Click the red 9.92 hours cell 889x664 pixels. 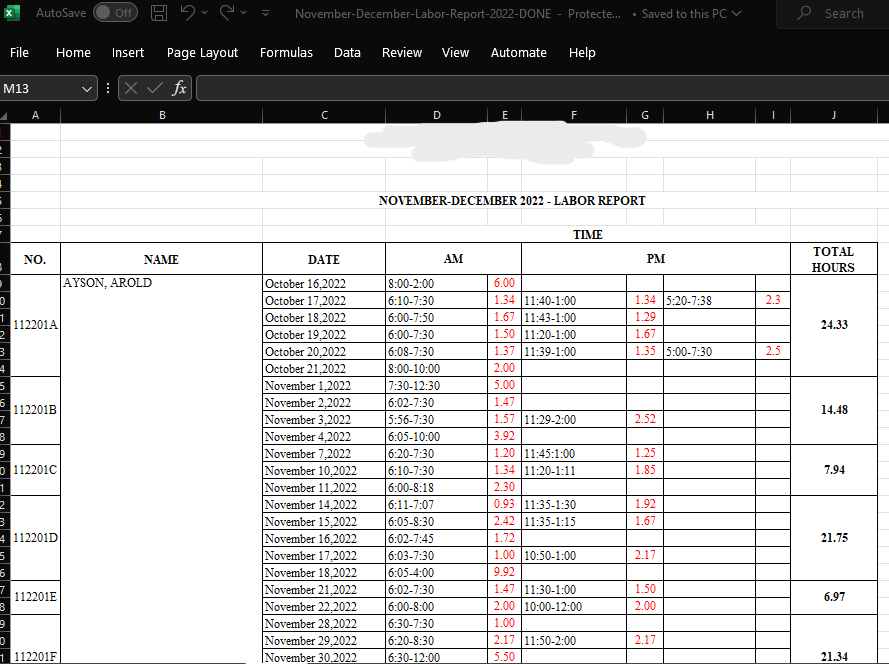tap(504, 572)
